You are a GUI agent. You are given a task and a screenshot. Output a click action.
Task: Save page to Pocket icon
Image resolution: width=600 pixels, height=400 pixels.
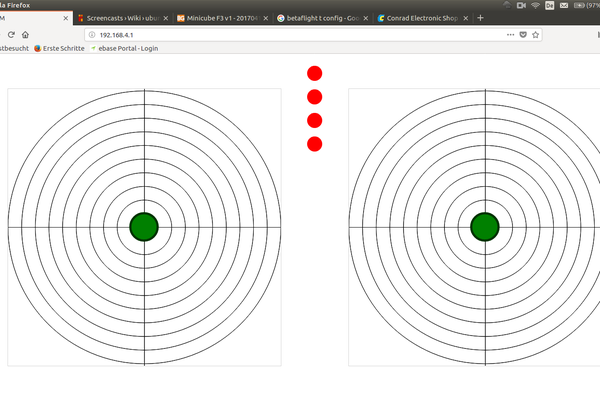point(523,35)
